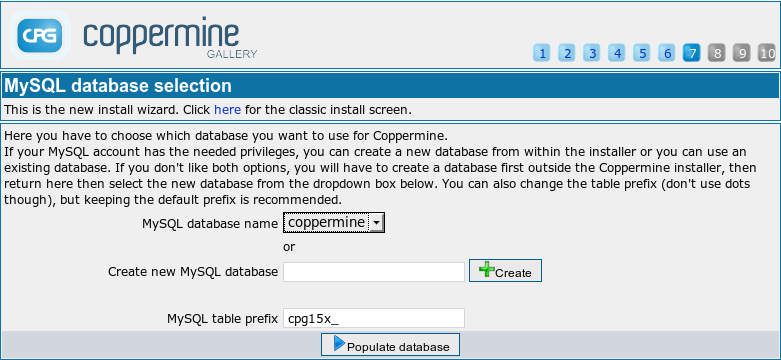Click the greyed step 9 icon
Image resolution: width=781 pixels, height=360 pixels.
[x=742, y=53]
